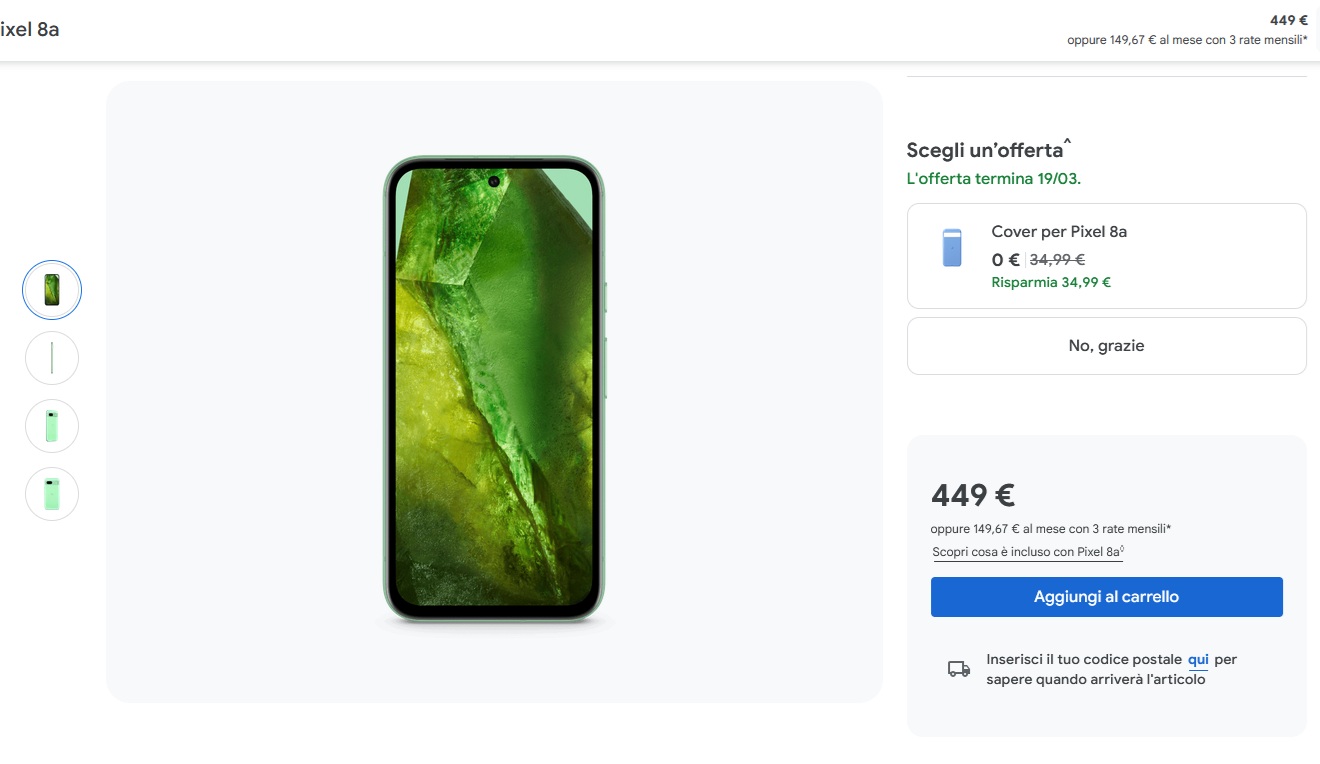Click the header monthly installments text
The width and height of the screenshot is (1320, 764).
(1187, 40)
